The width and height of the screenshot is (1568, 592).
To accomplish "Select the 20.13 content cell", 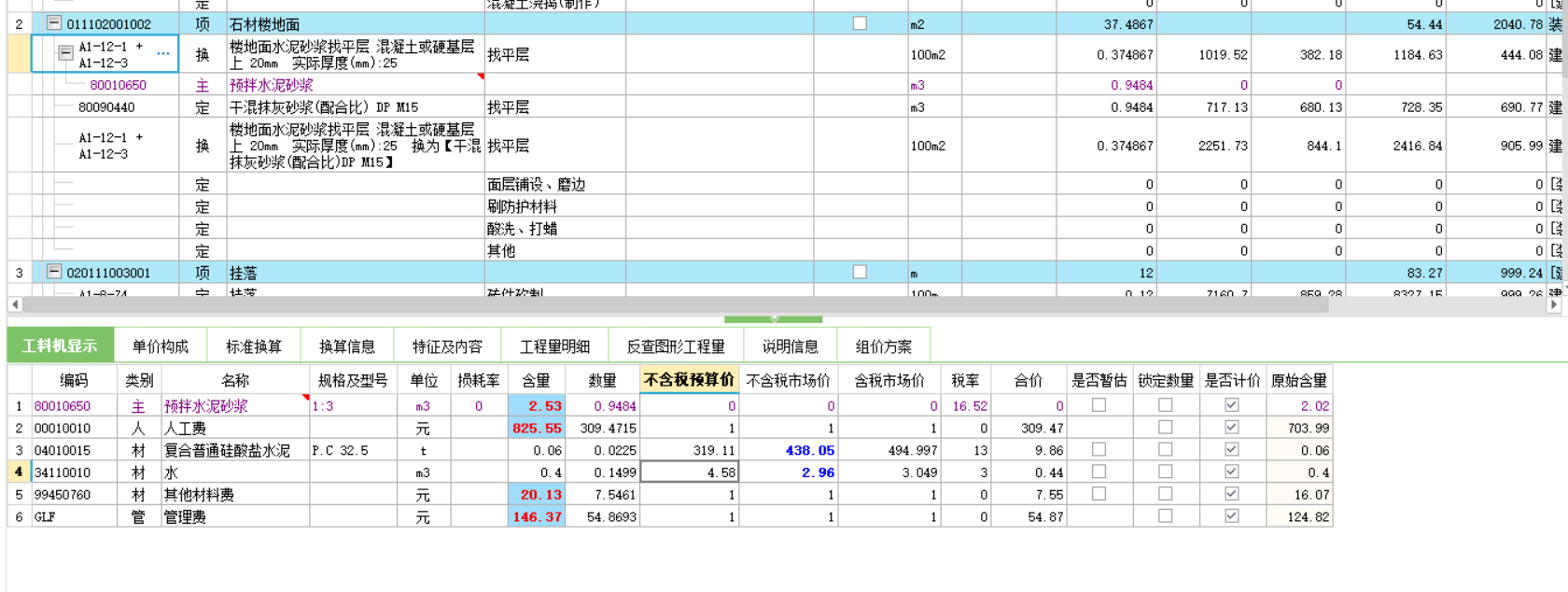I will (x=536, y=494).
